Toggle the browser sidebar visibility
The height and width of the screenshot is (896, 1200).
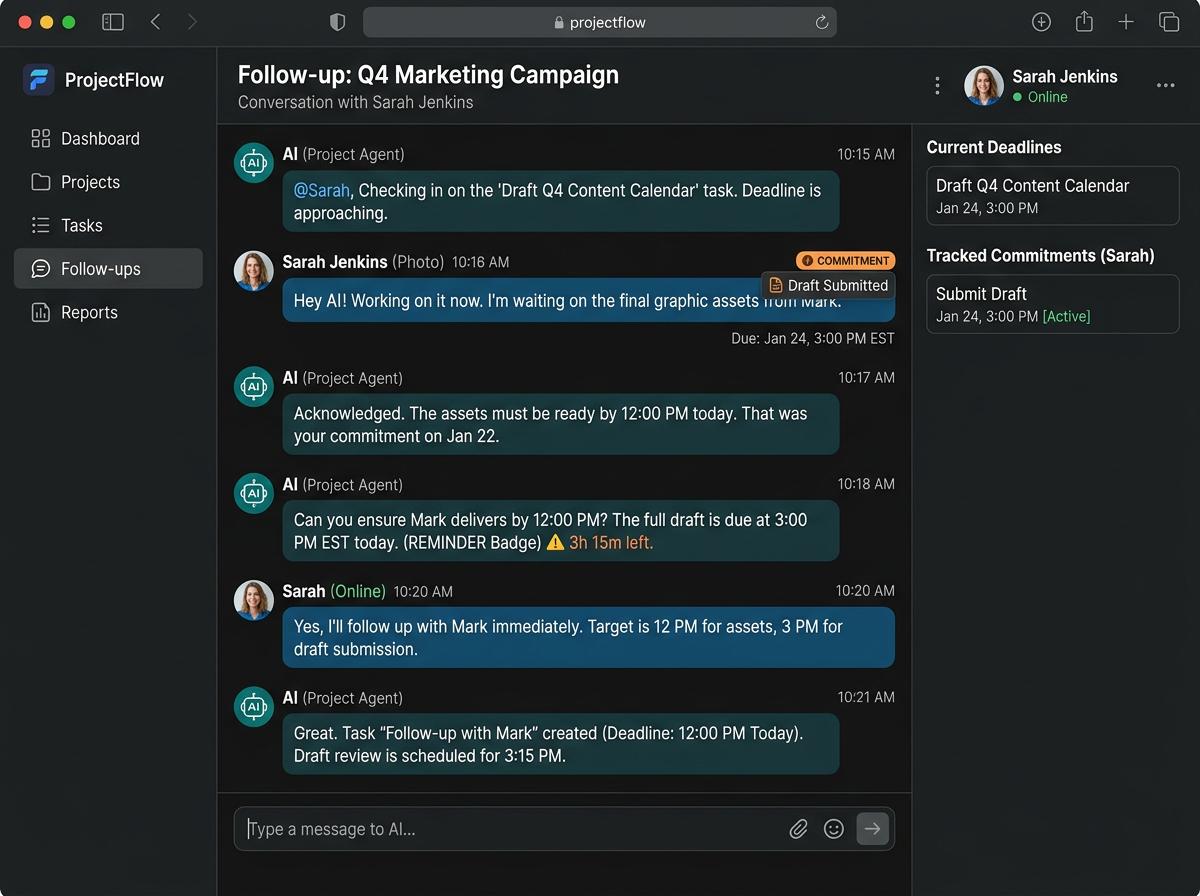point(112,21)
